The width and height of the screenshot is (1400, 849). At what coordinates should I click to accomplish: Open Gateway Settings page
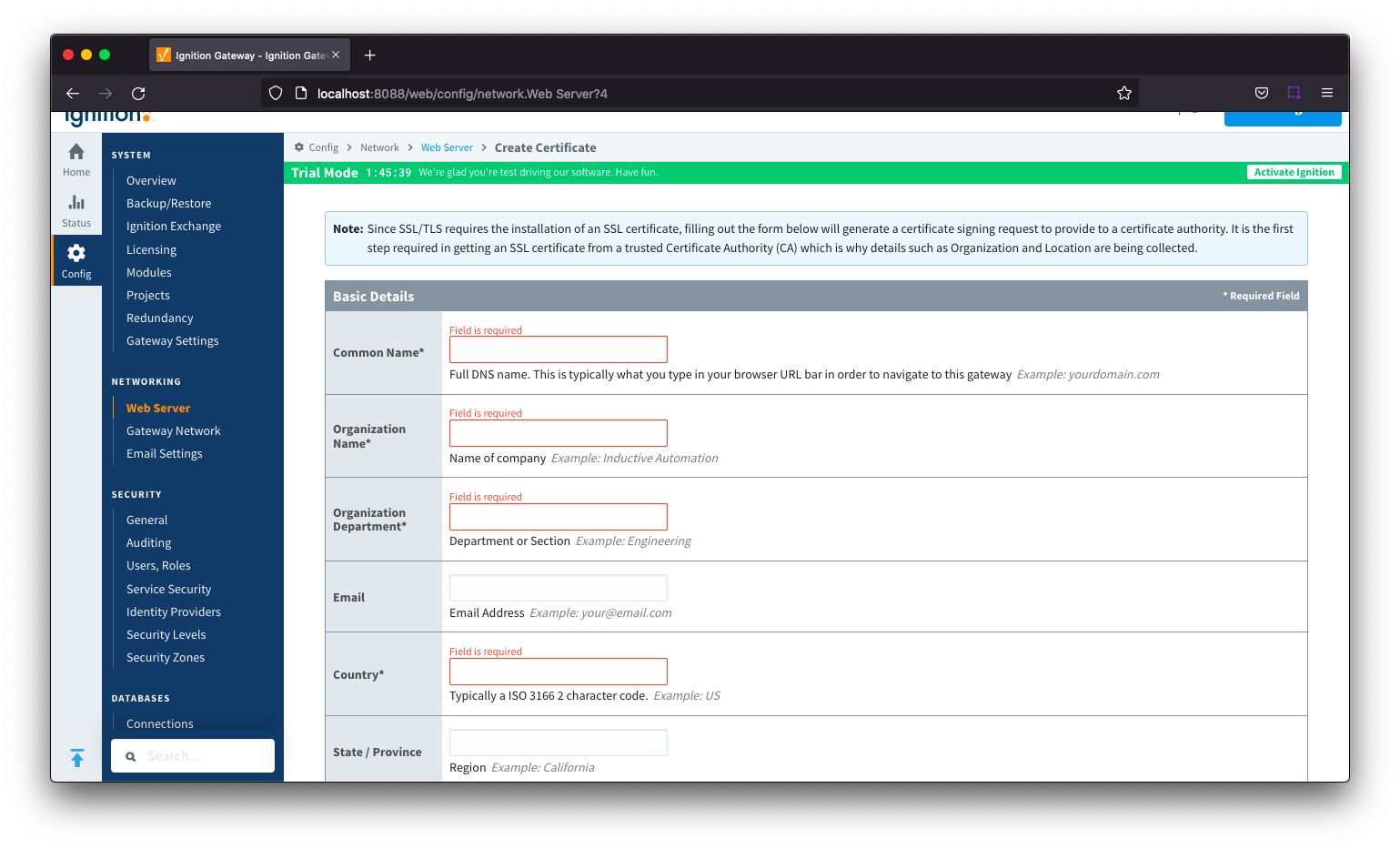tap(173, 340)
